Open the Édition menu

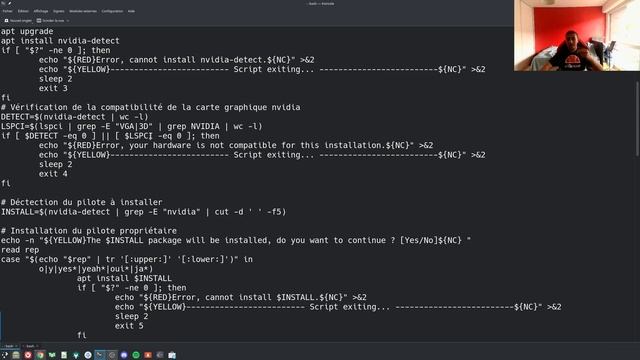pyautogui.click(x=23, y=11)
